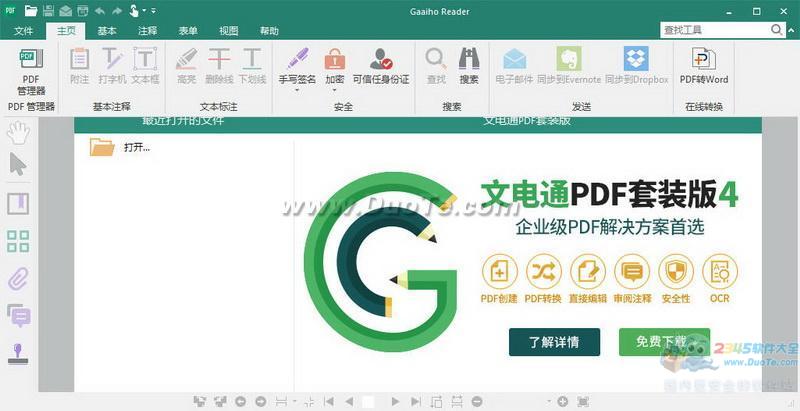Switch to the 表单 tab
The width and height of the screenshot is (800, 411).
click(188, 31)
